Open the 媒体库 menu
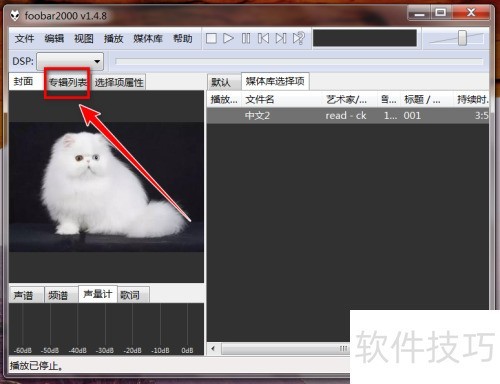Image resolution: width=500 pixels, height=384 pixels. 148,39
